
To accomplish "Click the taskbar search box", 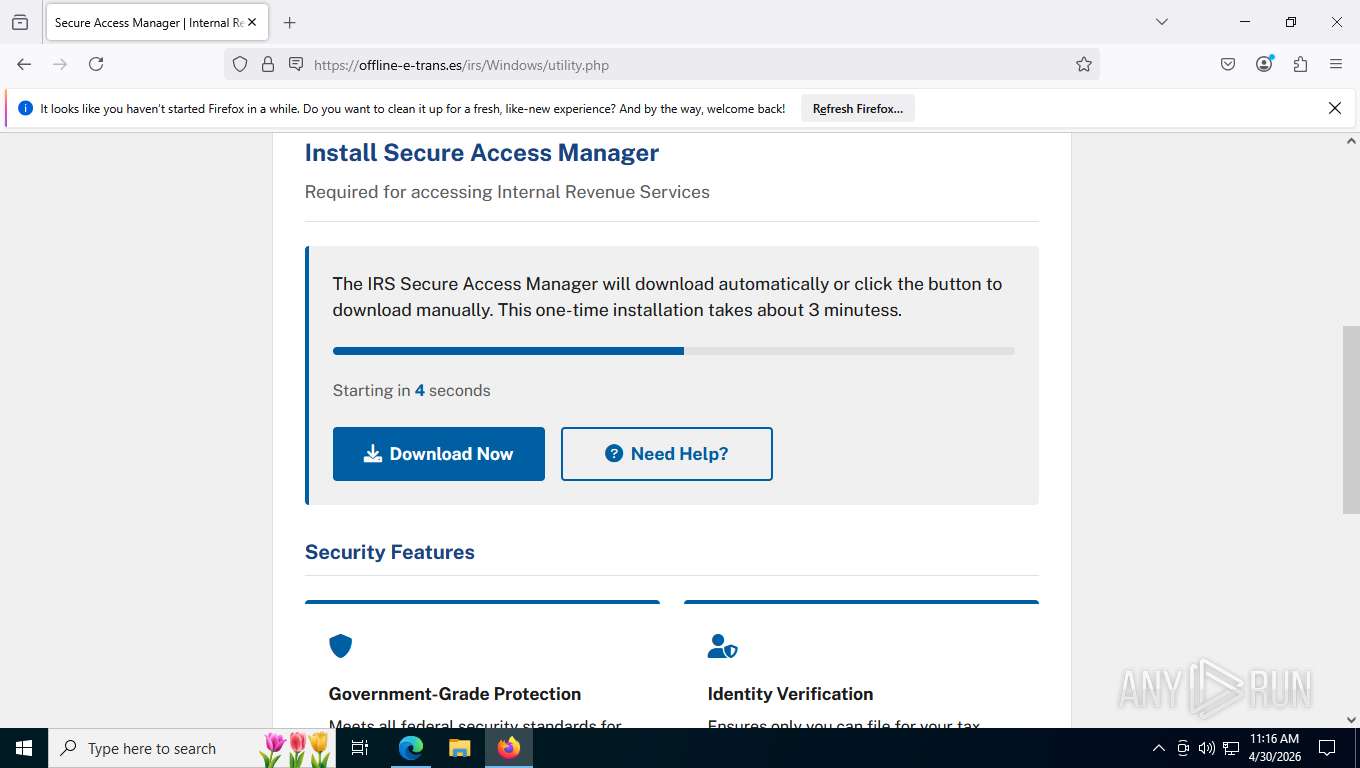I will (x=191, y=748).
